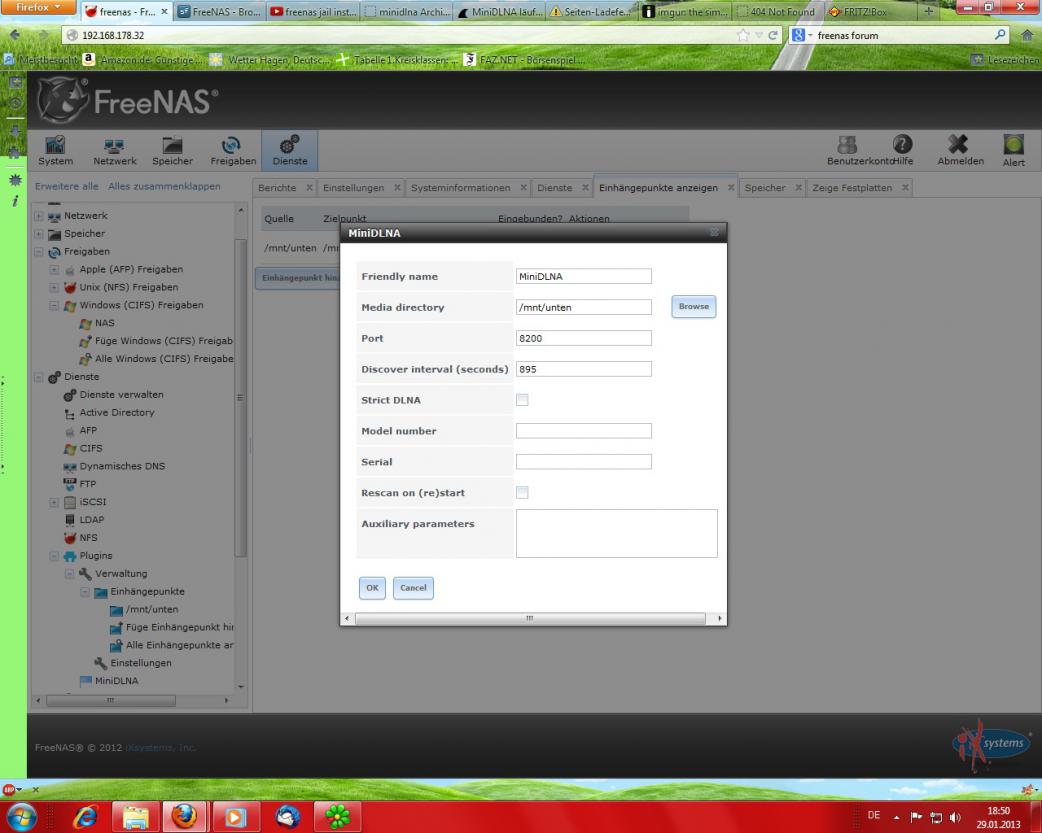Expand the Speicher tree node
Image resolution: width=1042 pixels, height=833 pixels.
pyautogui.click(x=39, y=234)
